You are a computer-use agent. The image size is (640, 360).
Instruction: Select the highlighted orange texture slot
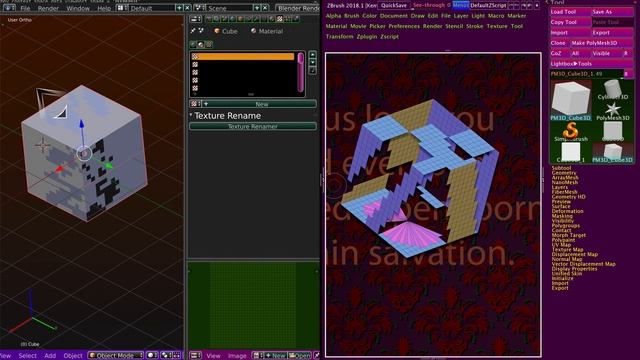click(x=244, y=56)
